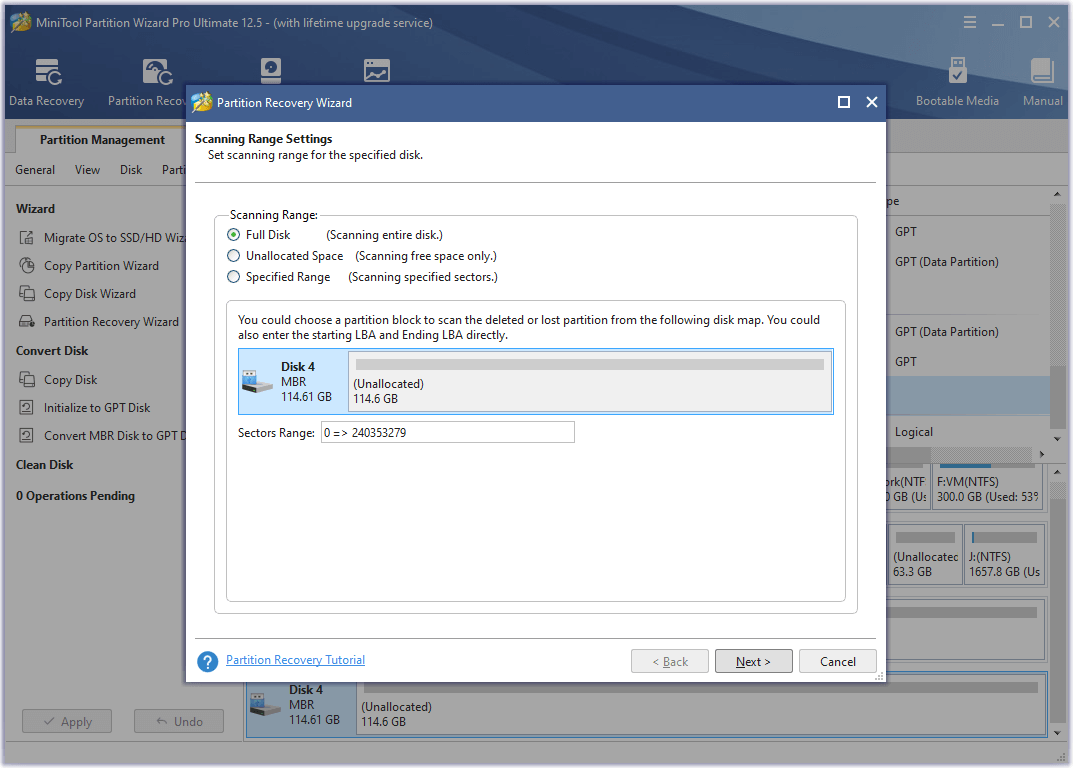Click the Convert Disk section header

tap(52, 350)
